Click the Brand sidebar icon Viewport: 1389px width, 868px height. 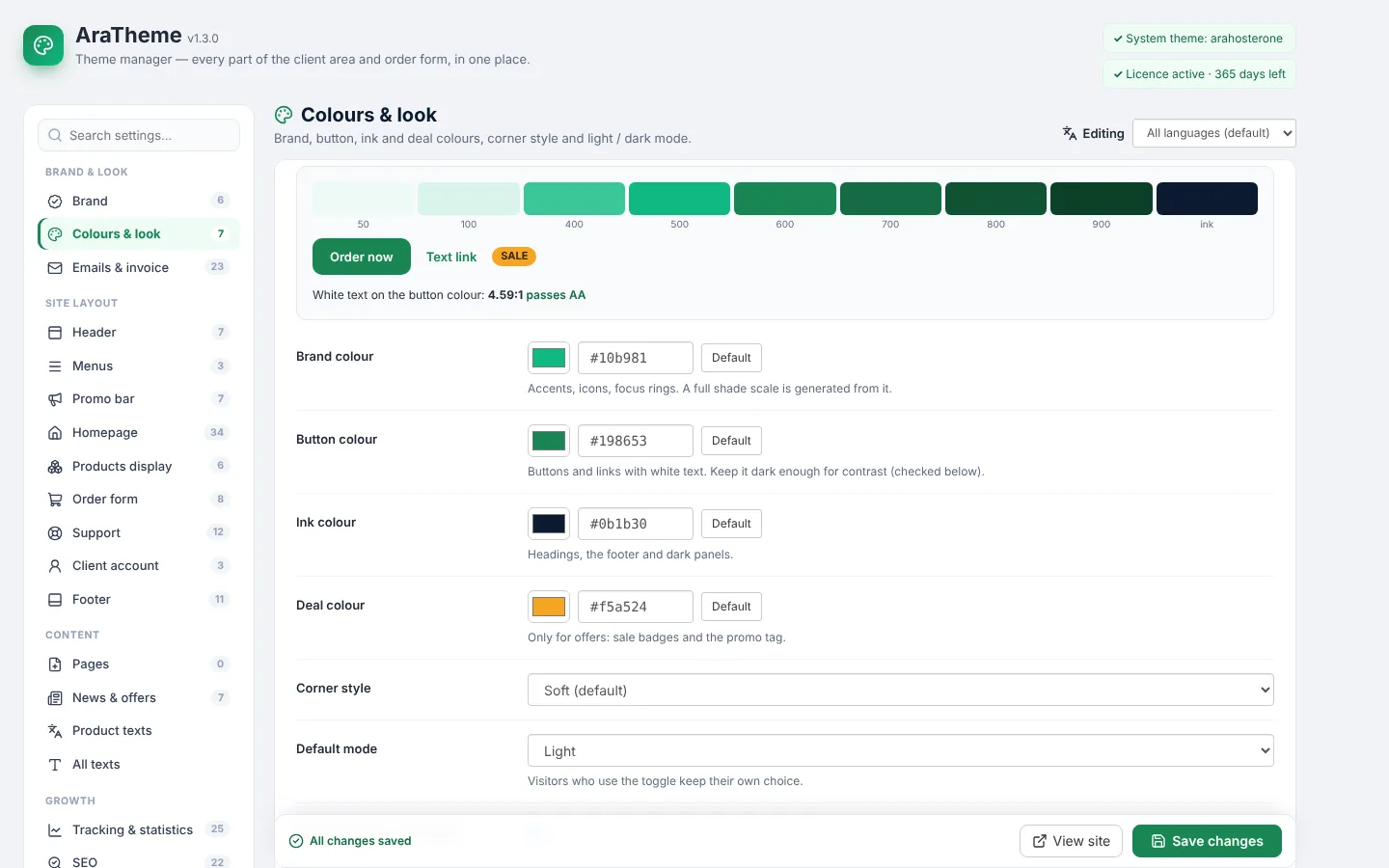(x=55, y=202)
